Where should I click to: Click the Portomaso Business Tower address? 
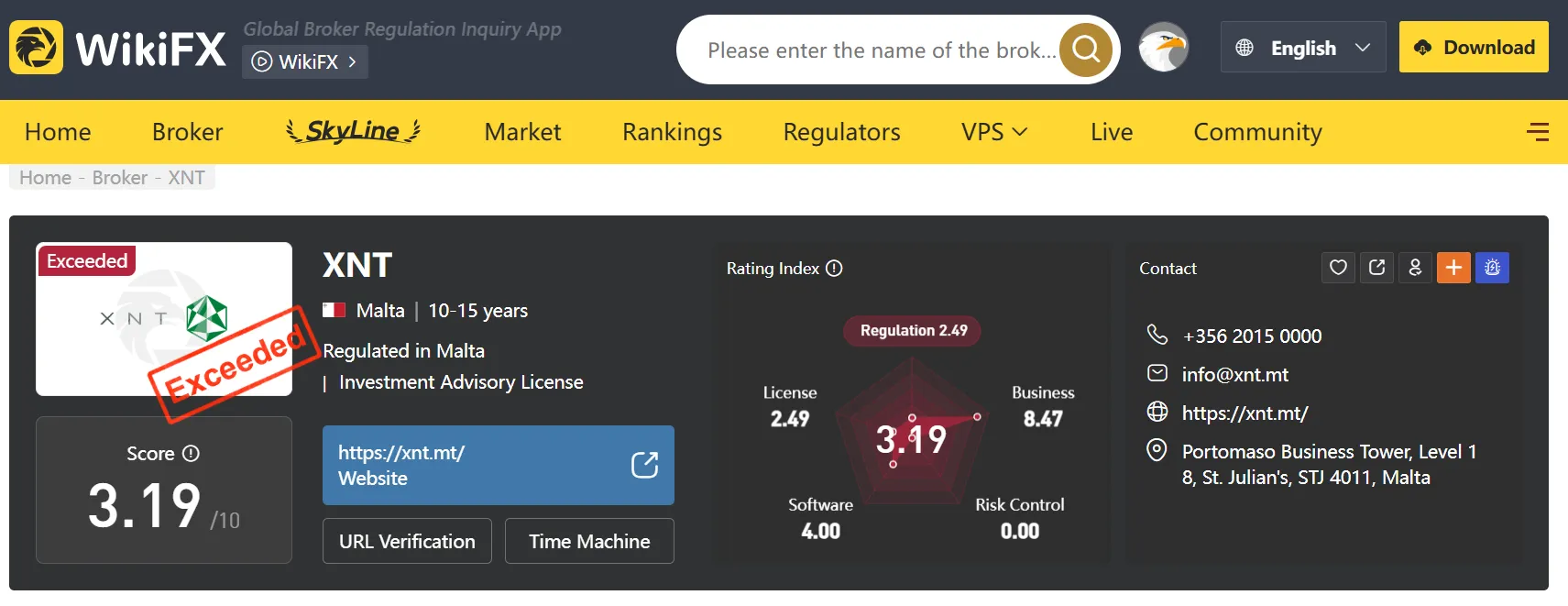[x=1329, y=464]
